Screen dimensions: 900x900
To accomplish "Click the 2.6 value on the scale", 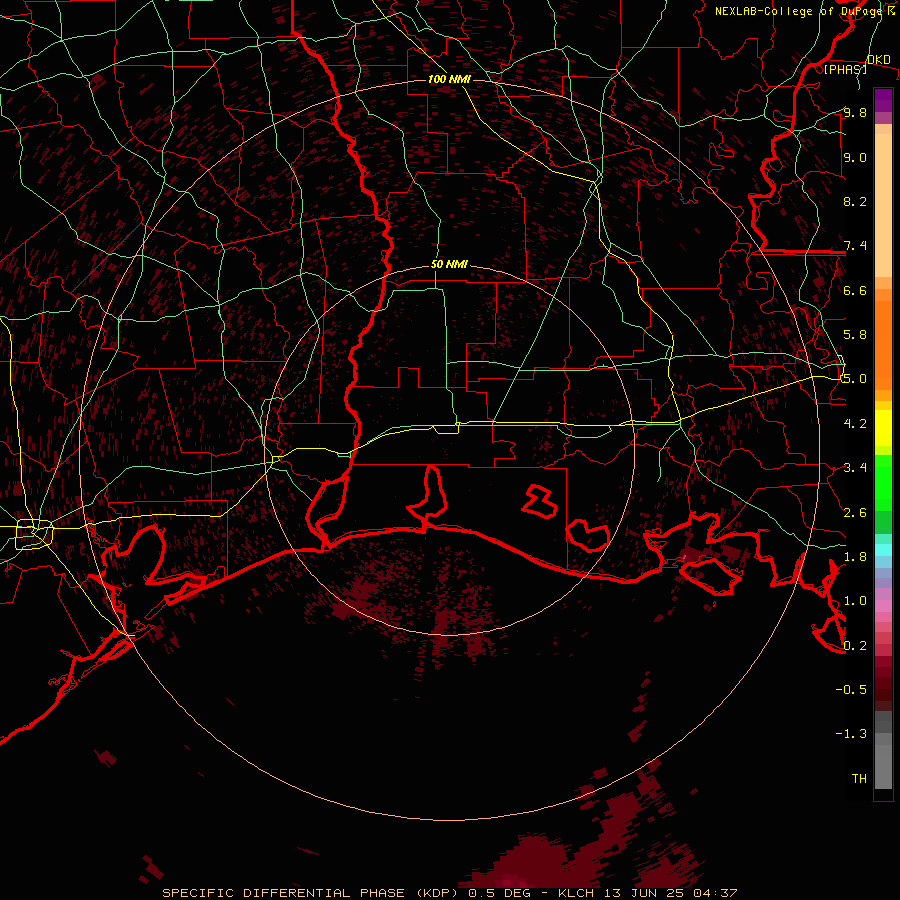I will pyautogui.click(x=855, y=513).
